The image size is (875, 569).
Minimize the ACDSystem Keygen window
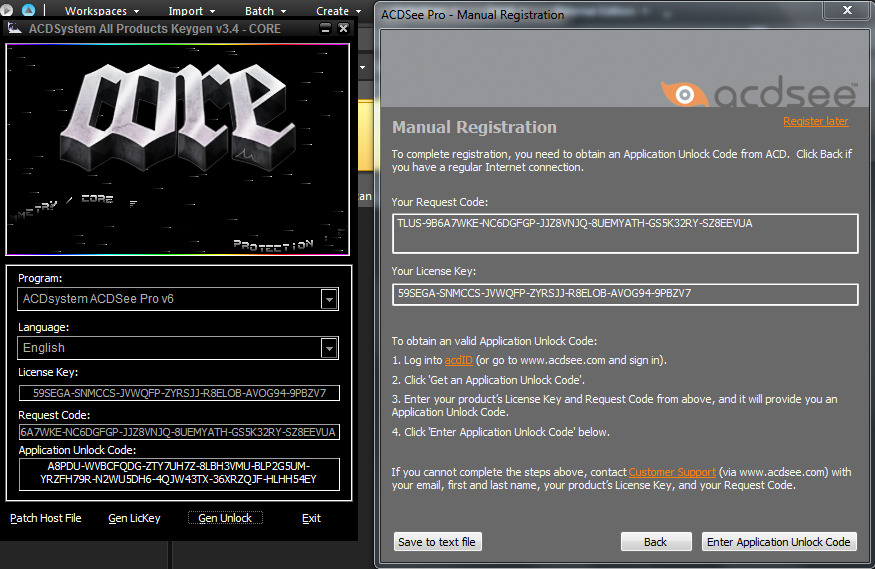pyautogui.click(x=325, y=28)
